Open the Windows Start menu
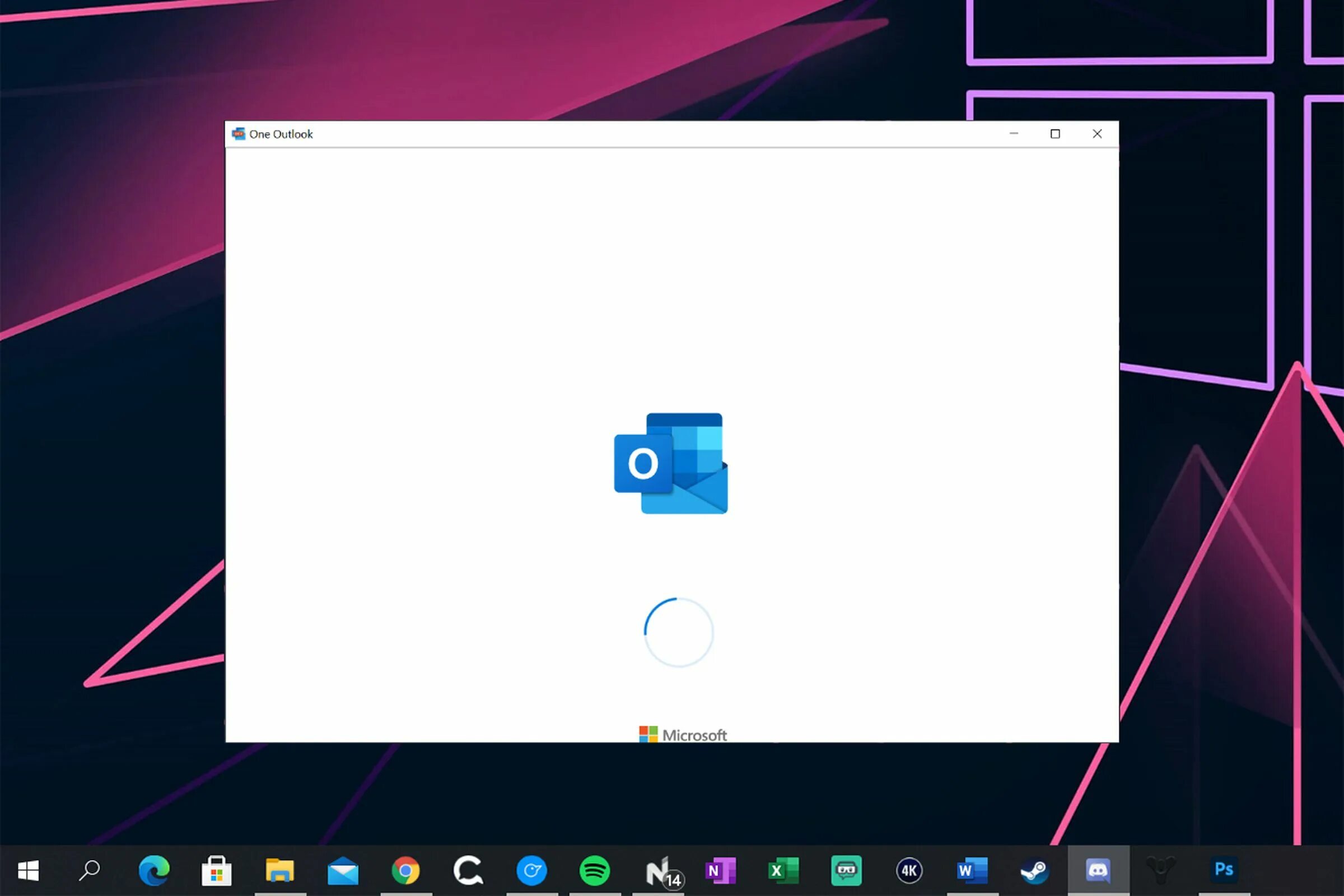This screenshot has height=896, width=1344. 28,870
